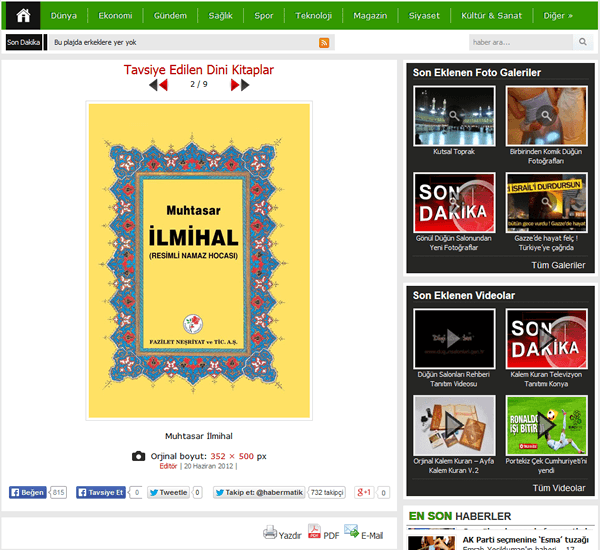This screenshot has height=550, width=600.
Task: Open 'Birbirinden Komik Düğün Fotoğrafları' caption link
Action: 546,156
